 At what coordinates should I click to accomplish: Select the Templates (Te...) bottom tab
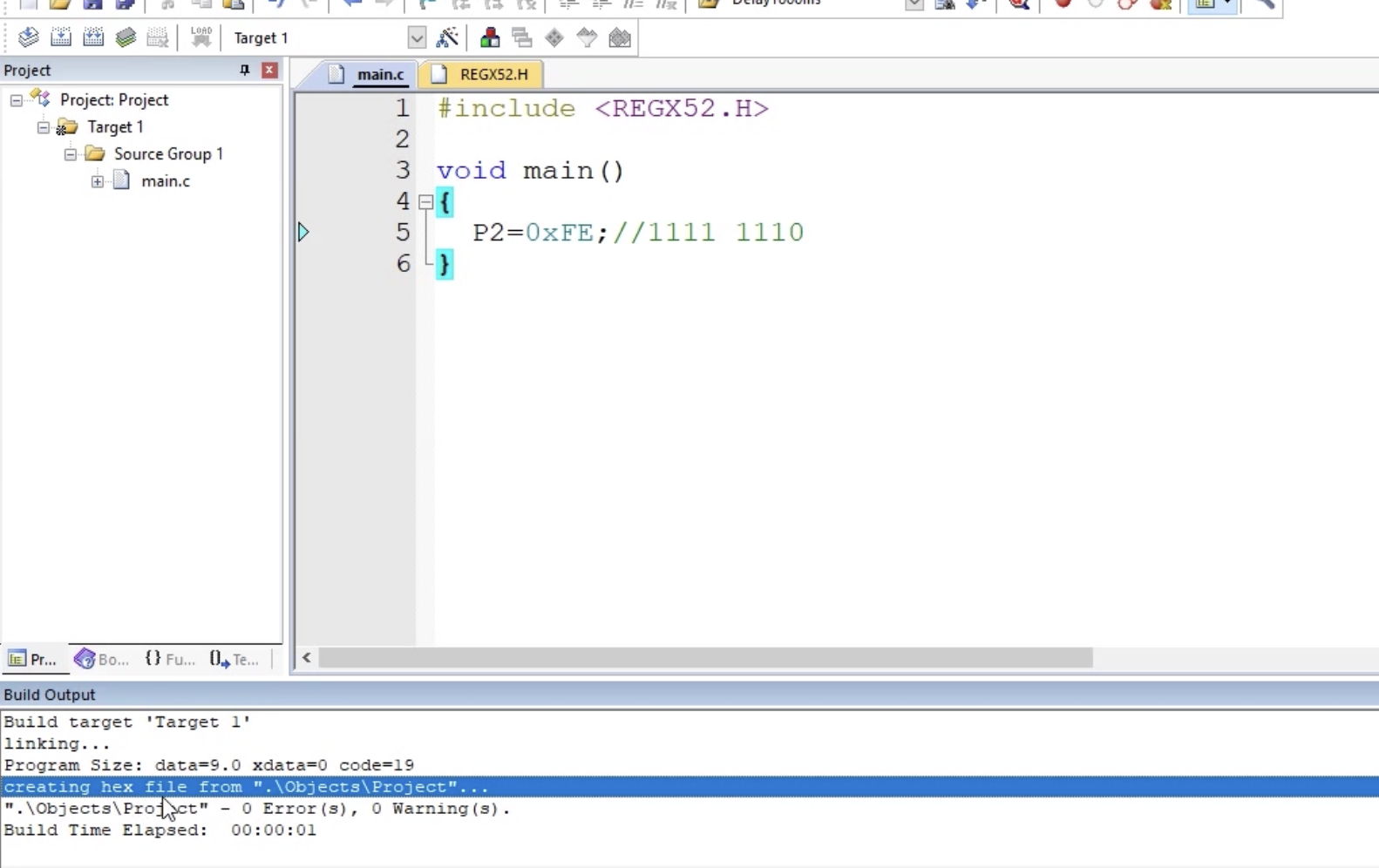click(234, 659)
